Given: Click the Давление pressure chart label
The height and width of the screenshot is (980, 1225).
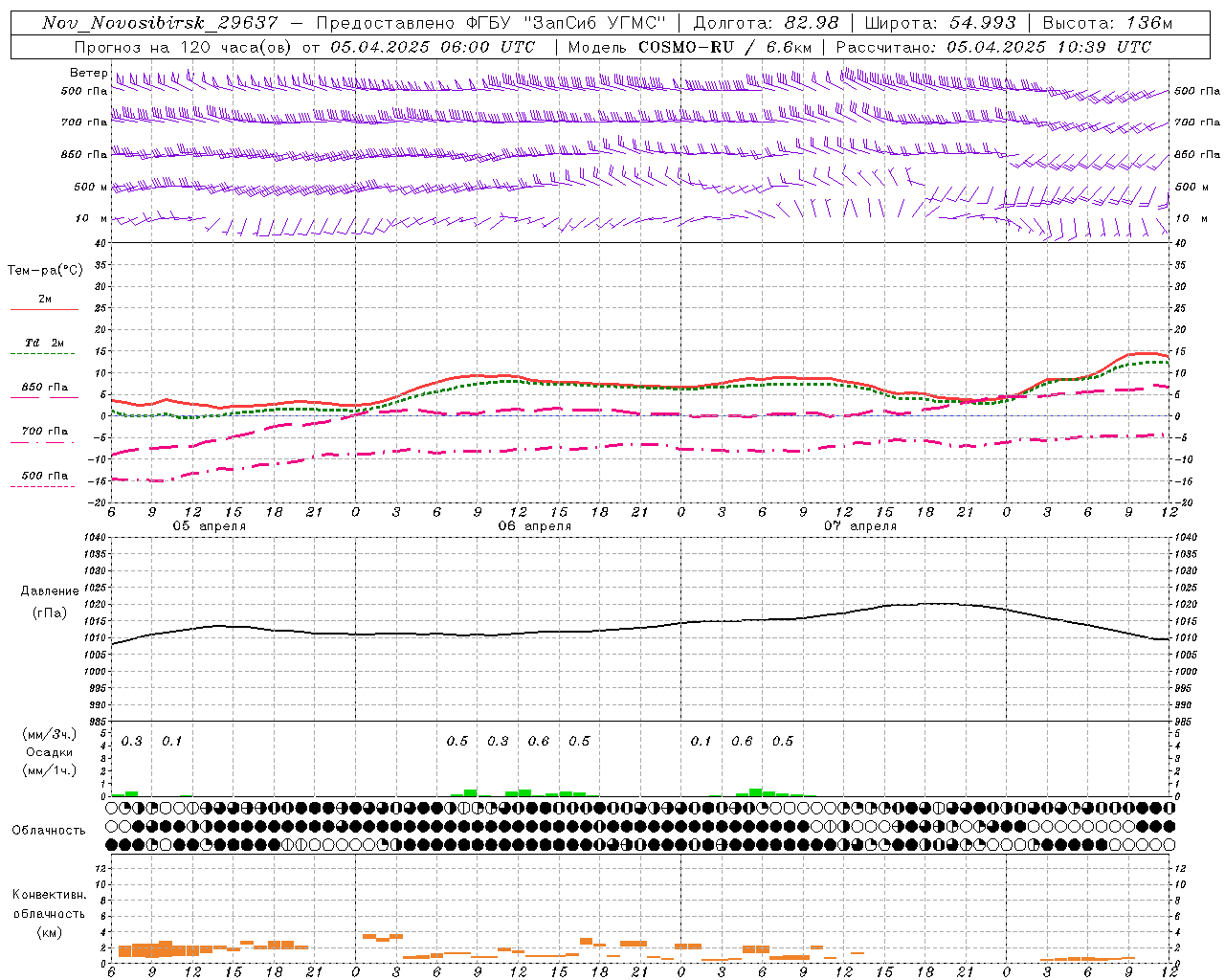Looking at the screenshot, I should pos(50,591).
